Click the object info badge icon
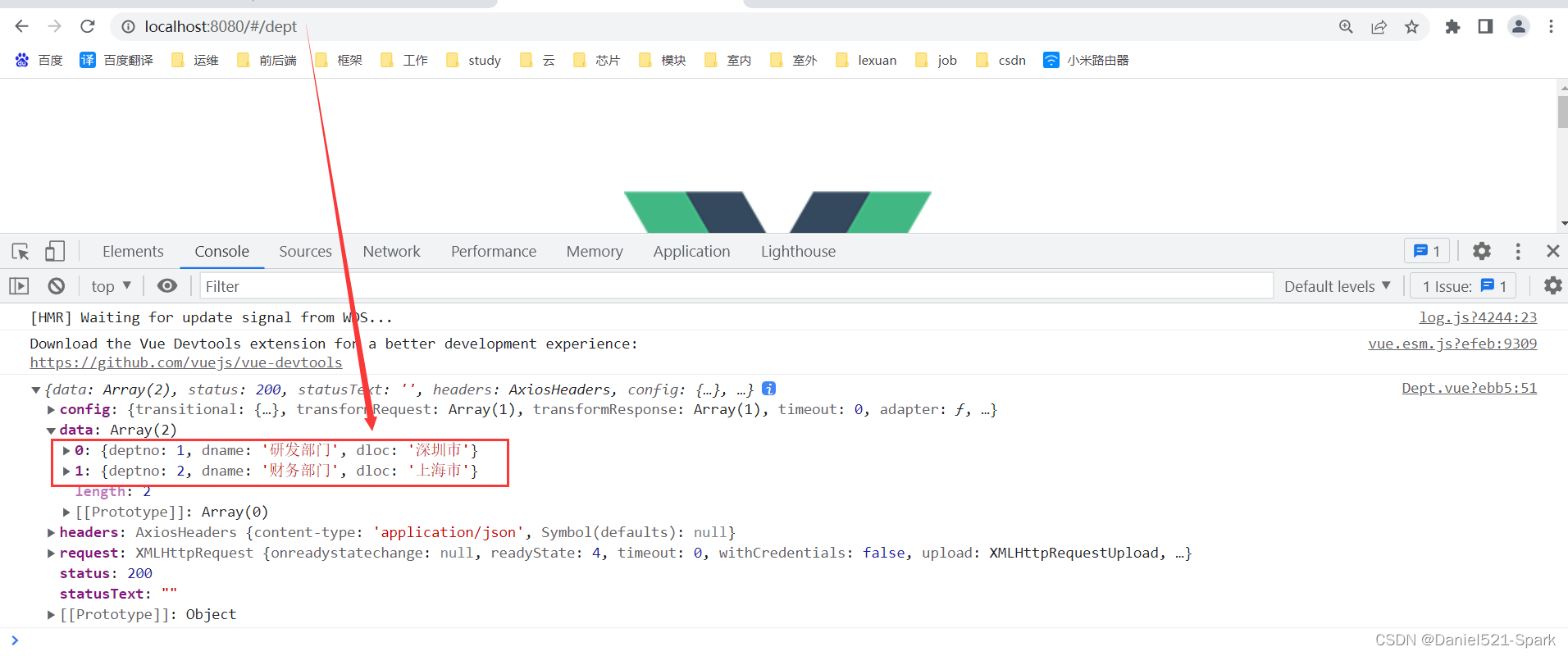 click(768, 389)
